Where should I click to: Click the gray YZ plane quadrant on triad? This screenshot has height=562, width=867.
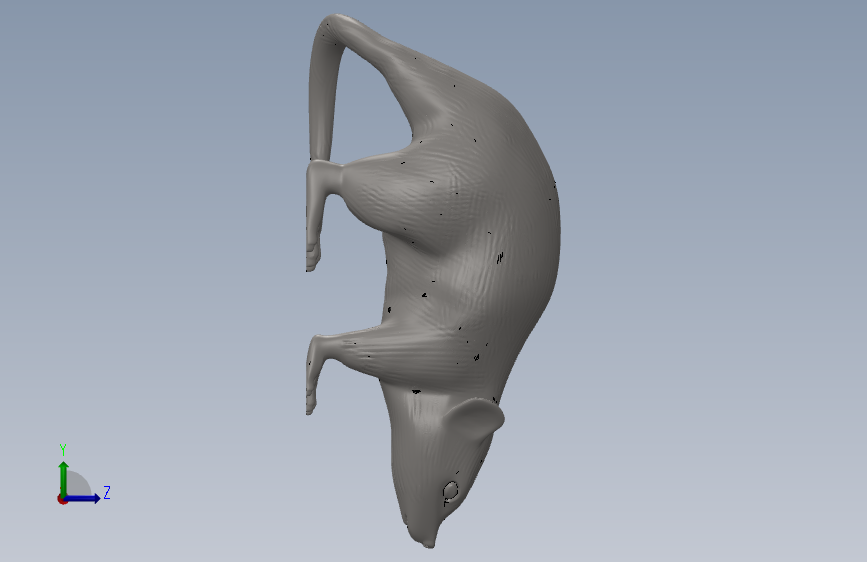tap(77, 484)
